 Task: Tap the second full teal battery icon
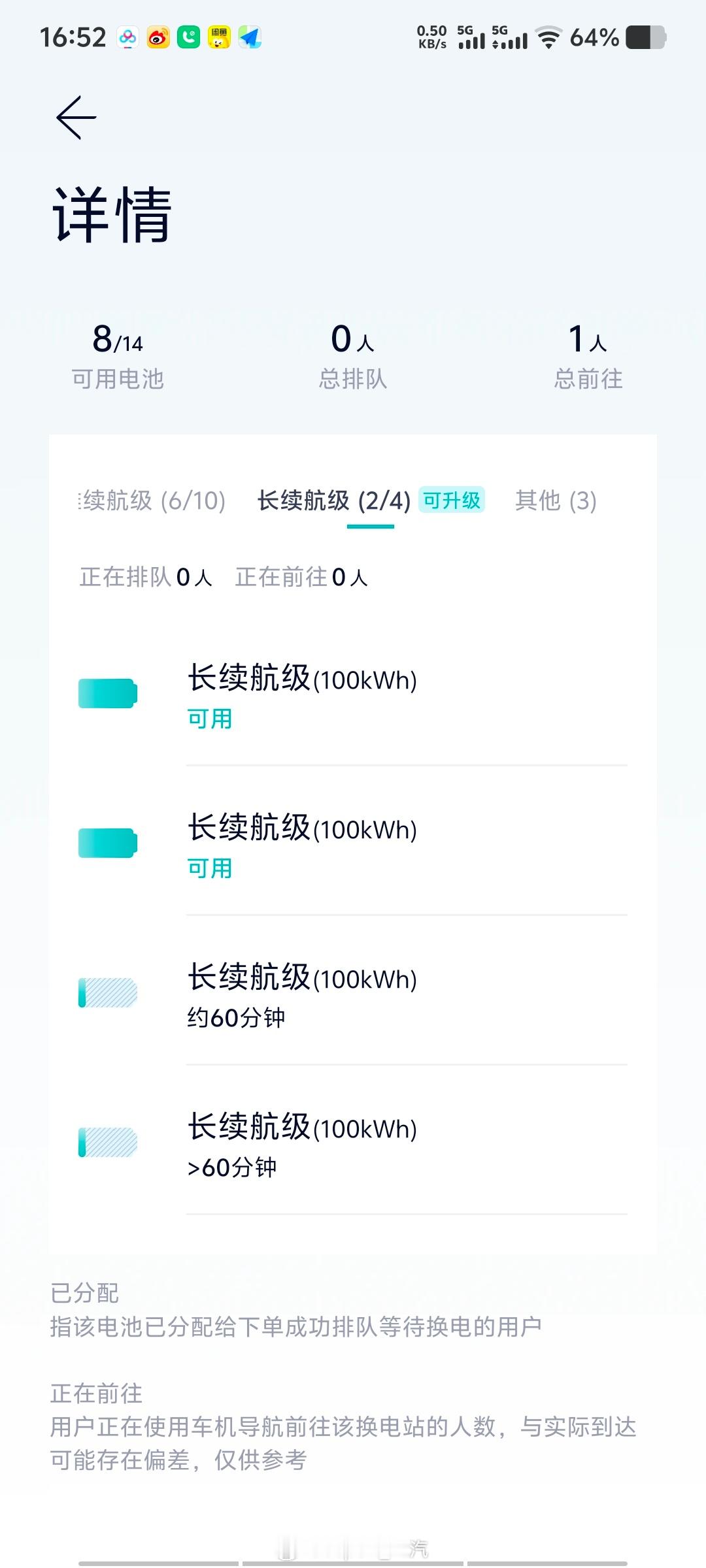(108, 843)
